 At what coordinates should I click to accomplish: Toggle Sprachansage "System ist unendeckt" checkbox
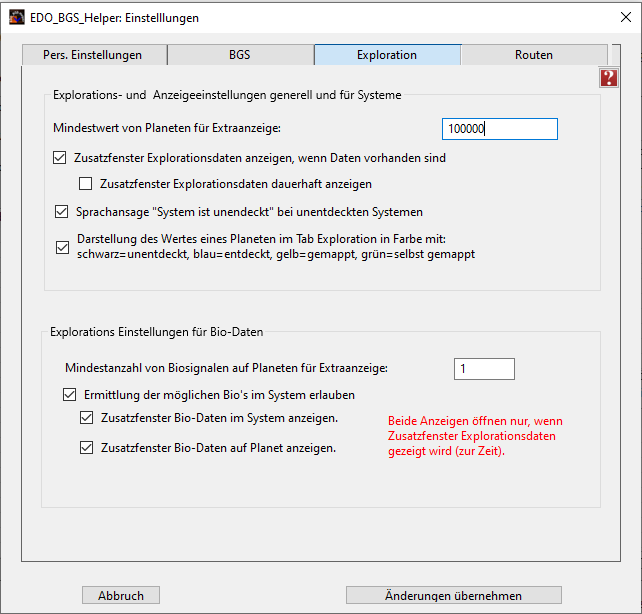(62, 211)
